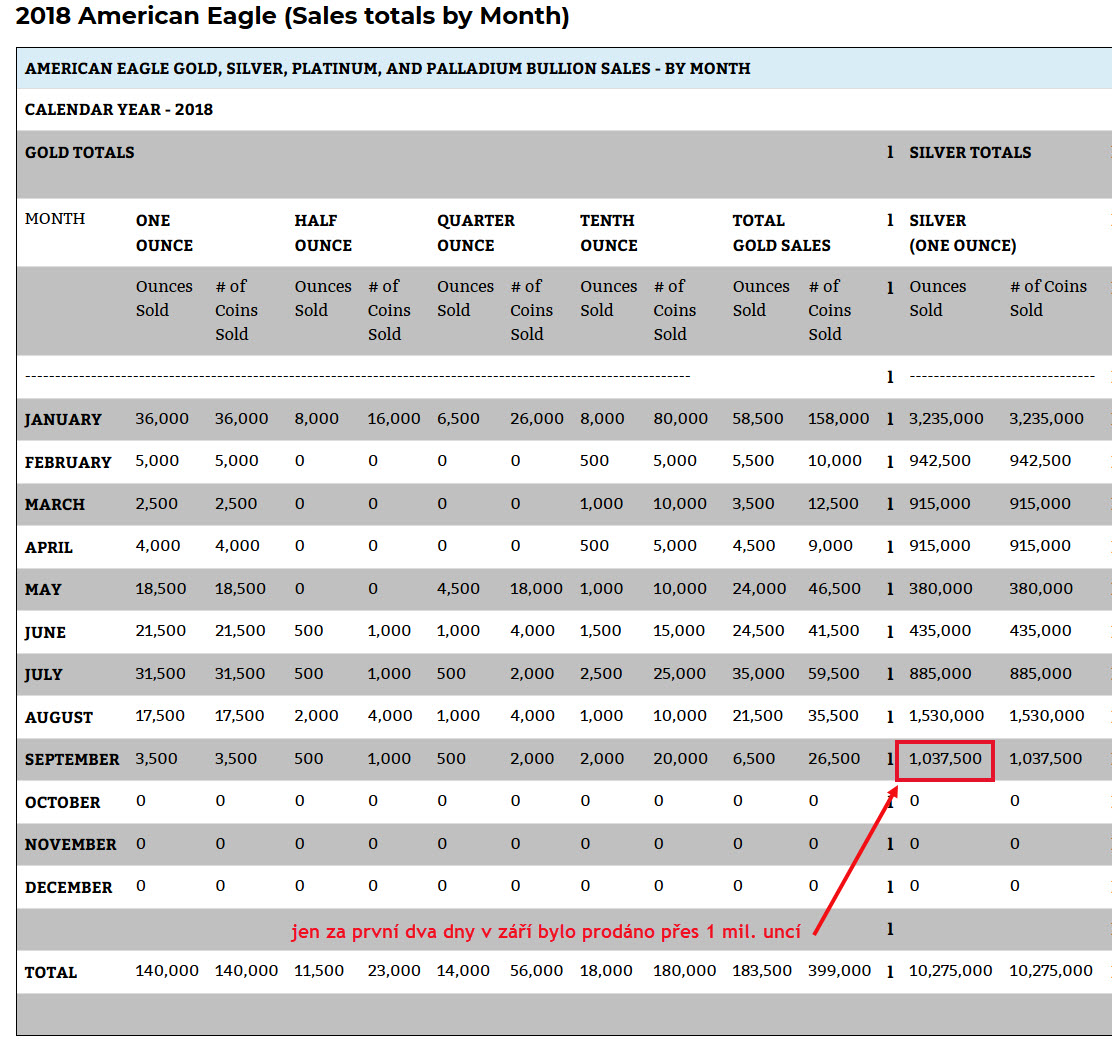Click the tenth-ounce ounces total 18,000

[606, 970]
